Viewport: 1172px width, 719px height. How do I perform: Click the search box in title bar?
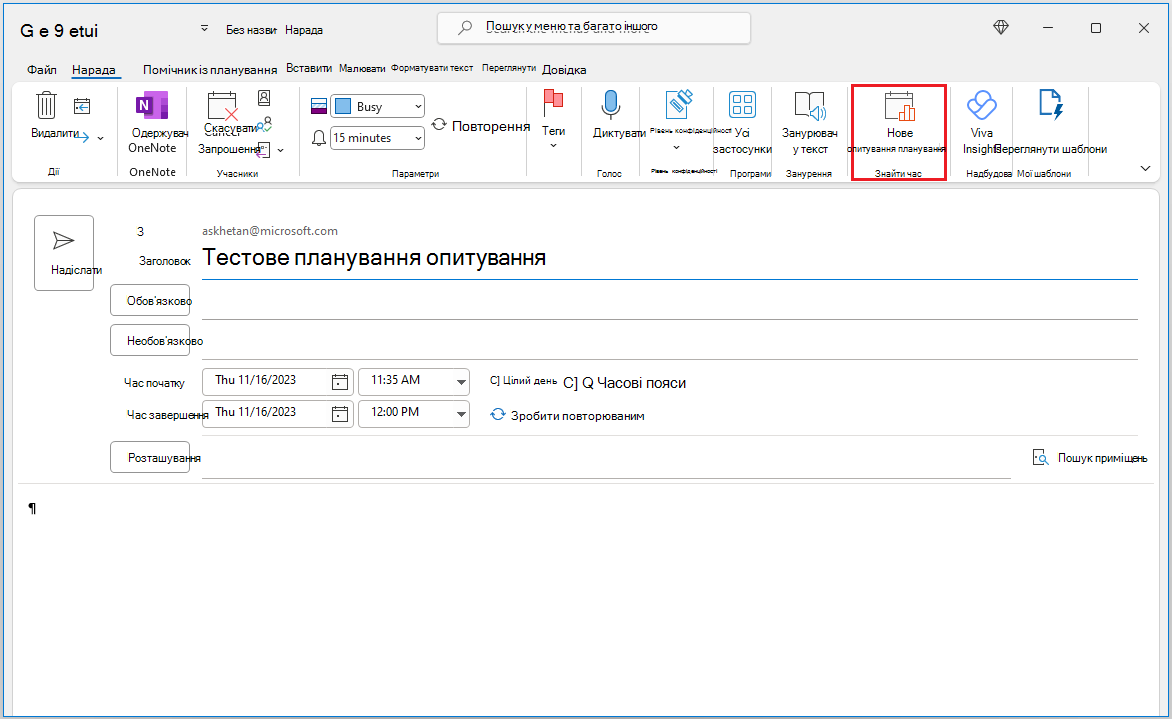point(593,28)
